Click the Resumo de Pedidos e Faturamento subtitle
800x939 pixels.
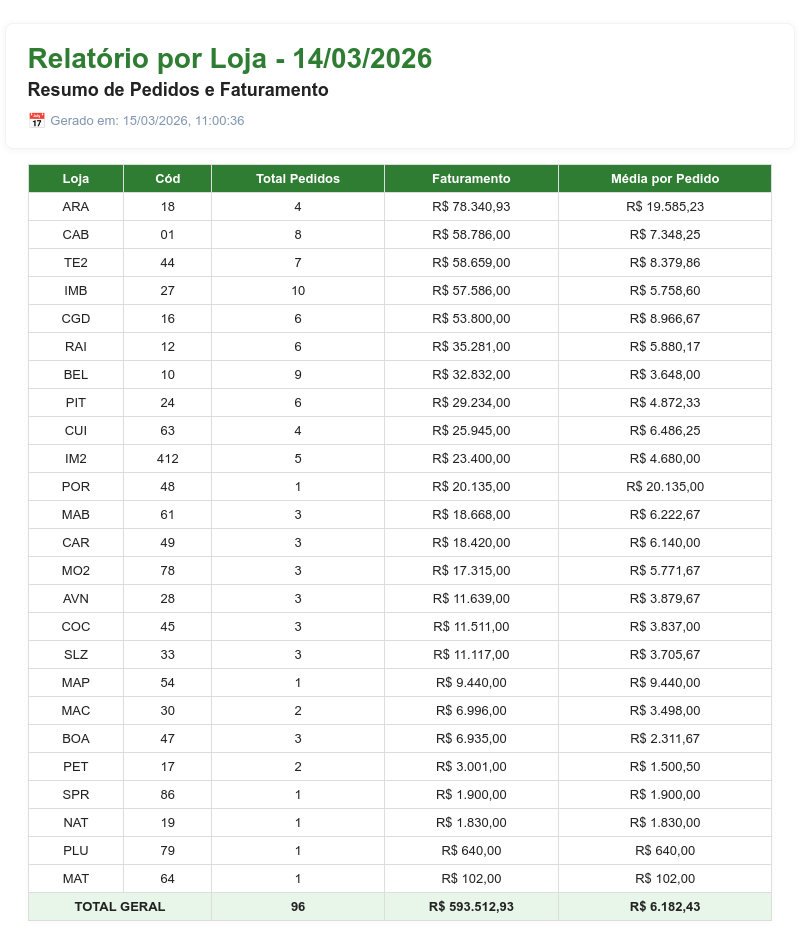[178, 90]
